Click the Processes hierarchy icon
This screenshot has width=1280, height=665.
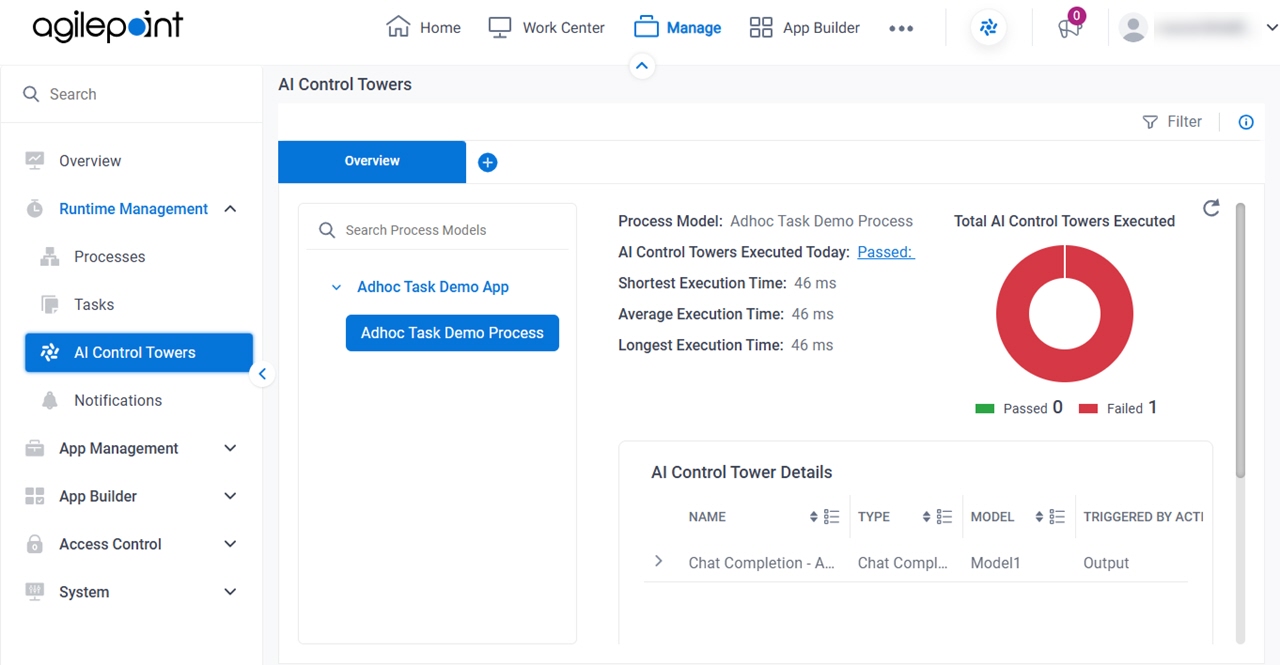pos(50,256)
